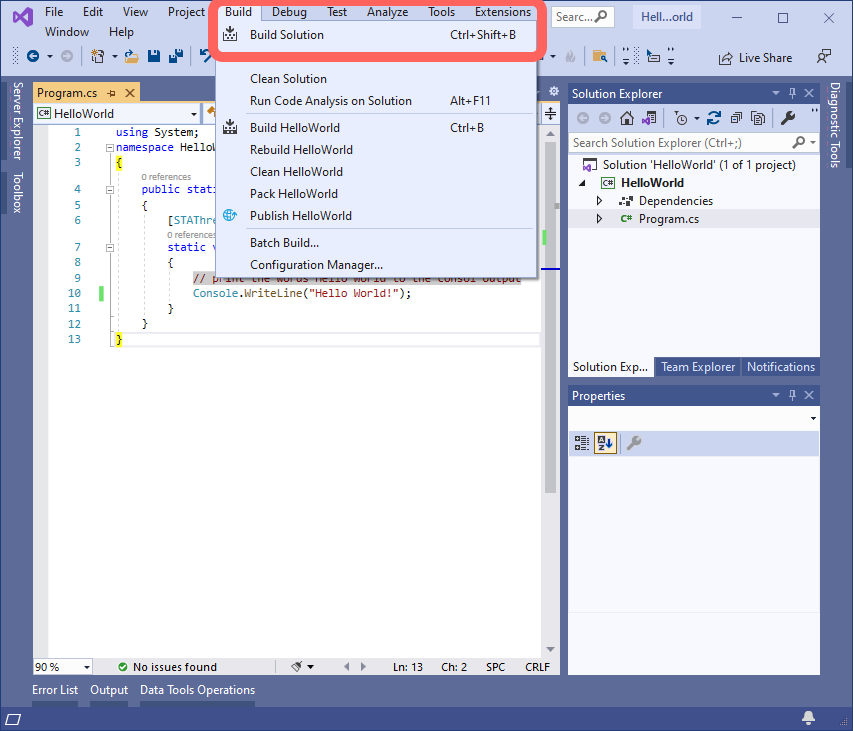The width and height of the screenshot is (853, 731).
Task: Click the Save All double-floppy icon
Action: (176, 56)
